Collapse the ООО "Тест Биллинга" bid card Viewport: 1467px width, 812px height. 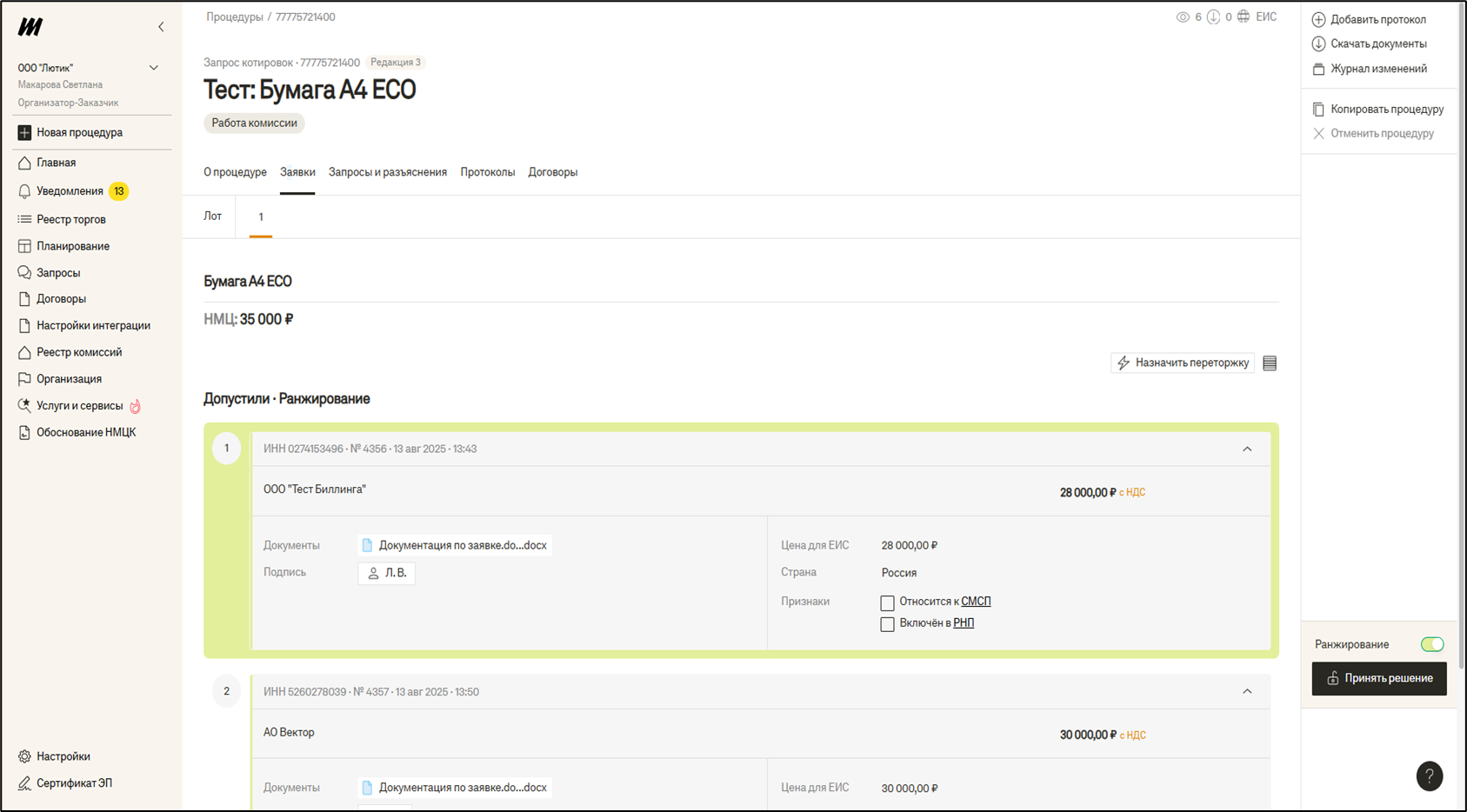pyautogui.click(x=1247, y=449)
